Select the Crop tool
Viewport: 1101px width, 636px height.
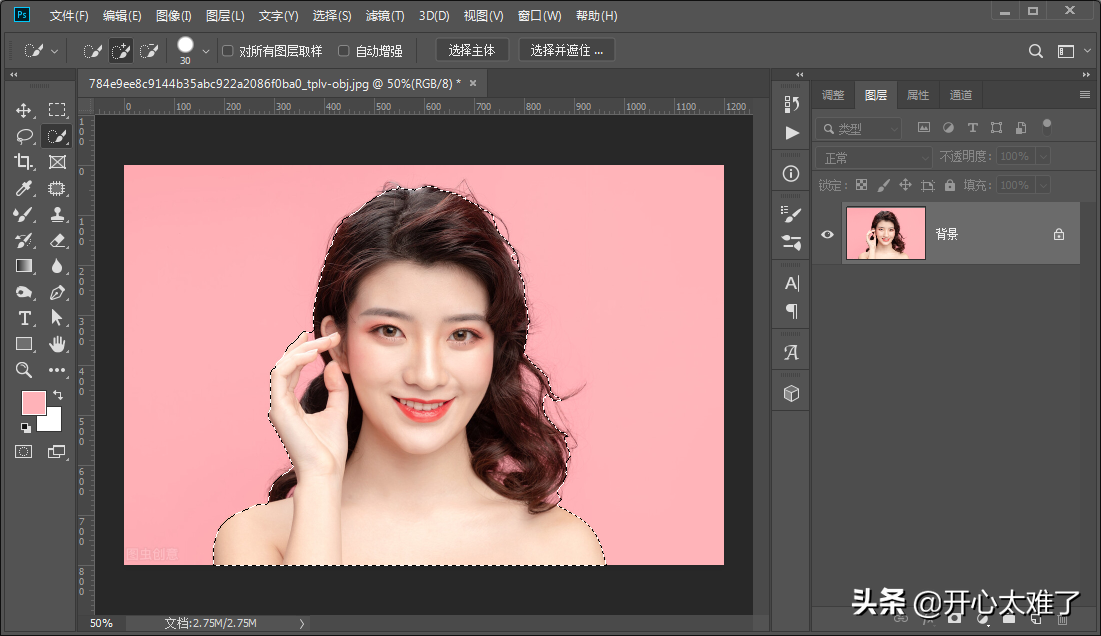coord(24,162)
